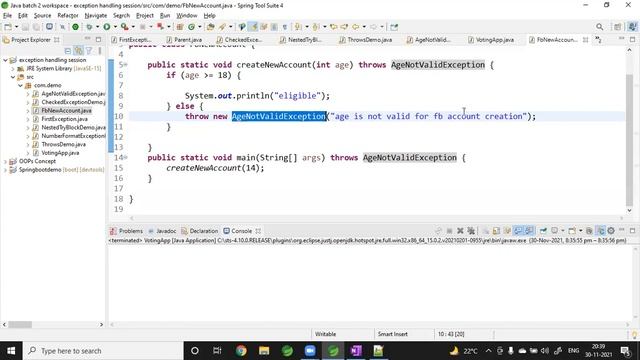The width and height of the screenshot is (640, 360).
Task: Click the Back navigation arrow in toolbar
Action: 356,27
